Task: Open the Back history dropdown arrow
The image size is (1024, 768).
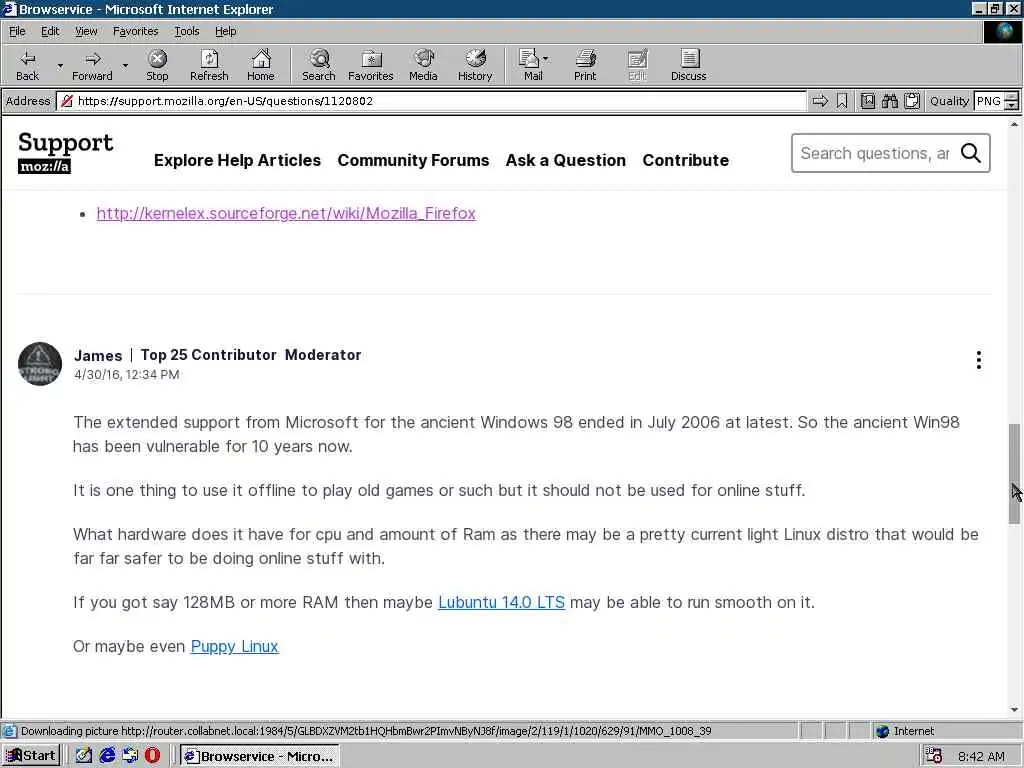Action: click(x=60, y=65)
